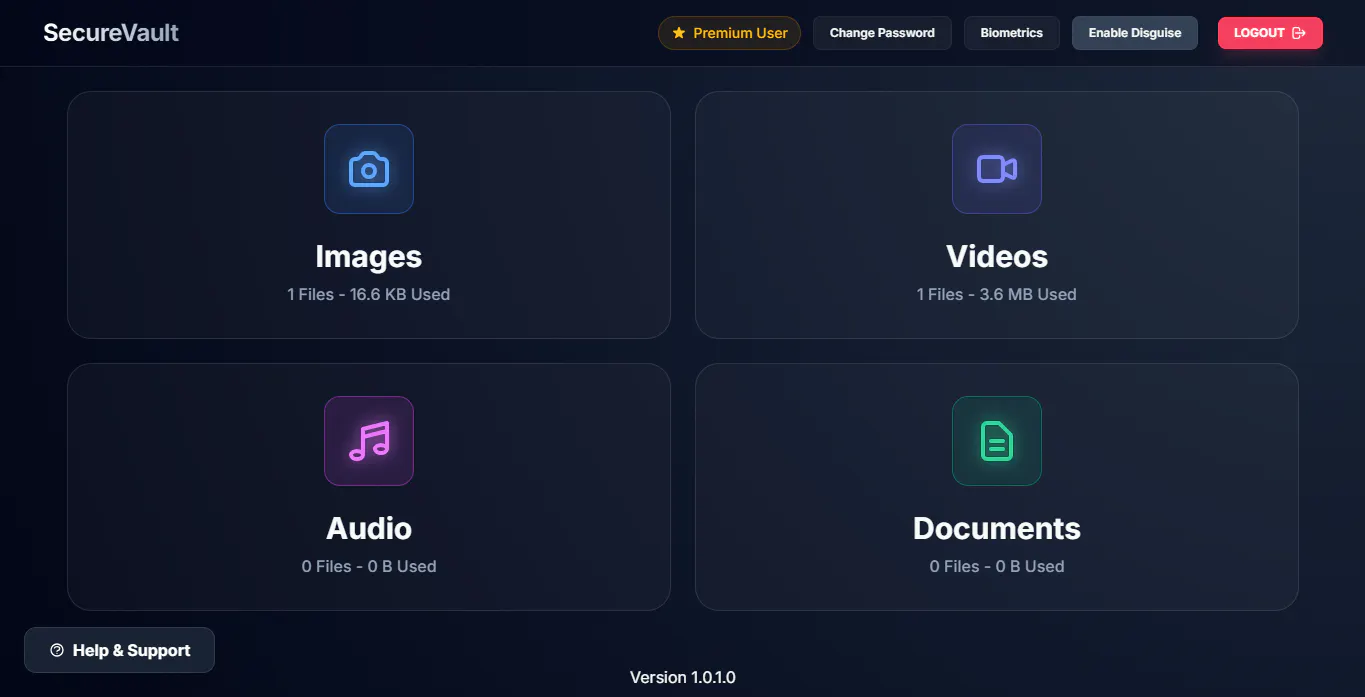
Task: Click the Audio "0 Files - 0 B Used" text
Action: click(x=369, y=566)
